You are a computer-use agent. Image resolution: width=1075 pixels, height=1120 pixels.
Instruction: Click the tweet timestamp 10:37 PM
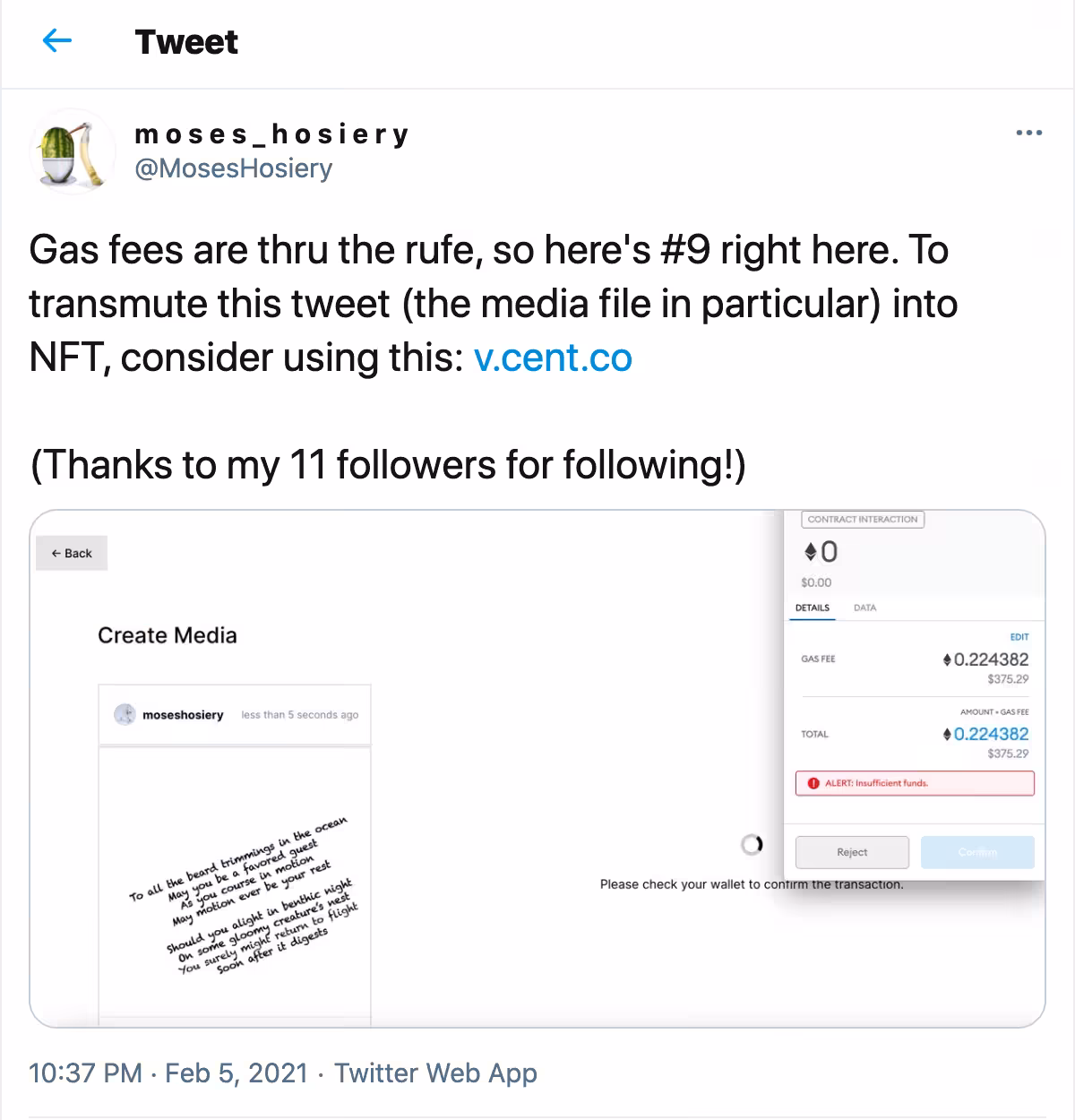pyautogui.click(x=85, y=1073)
